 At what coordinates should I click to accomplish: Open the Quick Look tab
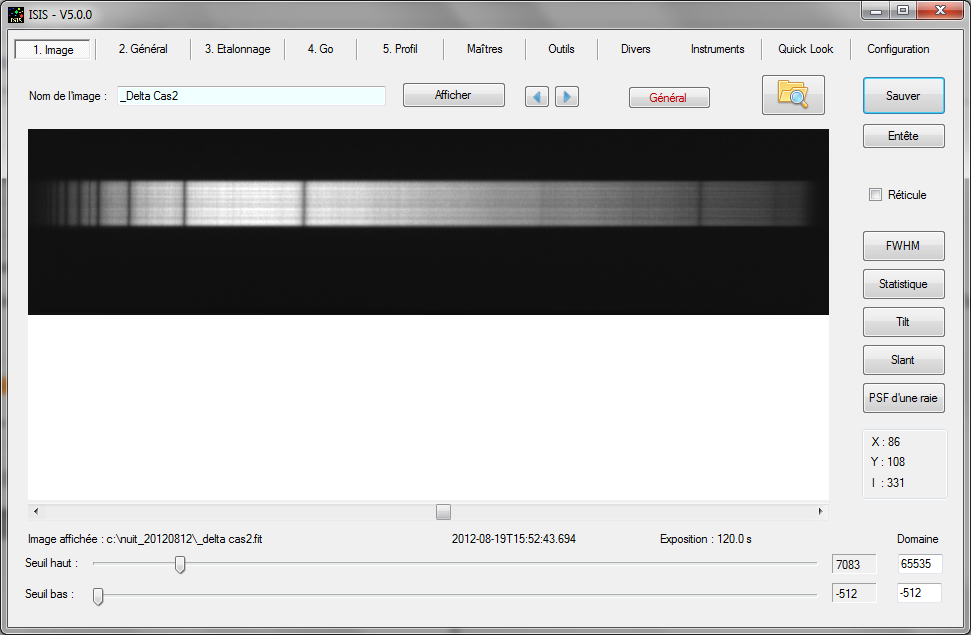(805, 49)
